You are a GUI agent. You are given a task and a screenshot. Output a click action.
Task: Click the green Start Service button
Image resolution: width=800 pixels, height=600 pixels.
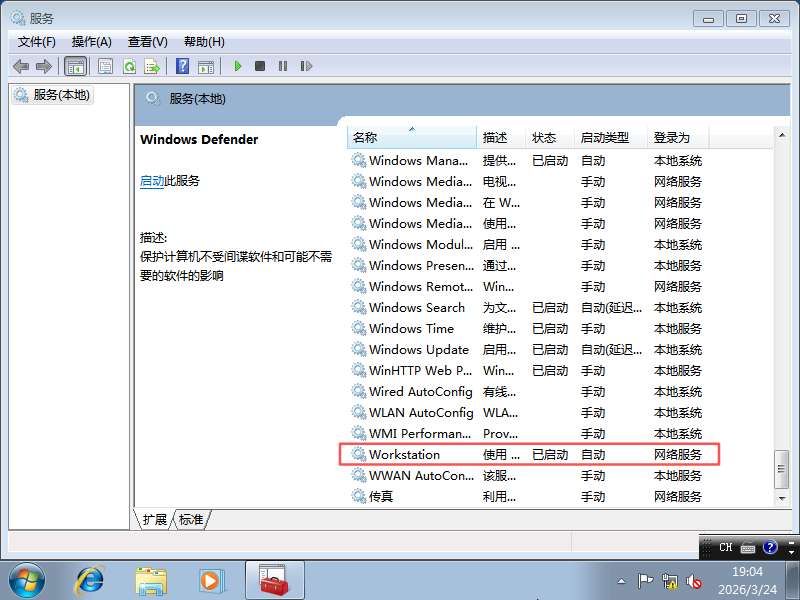click(x=237, y=66)
